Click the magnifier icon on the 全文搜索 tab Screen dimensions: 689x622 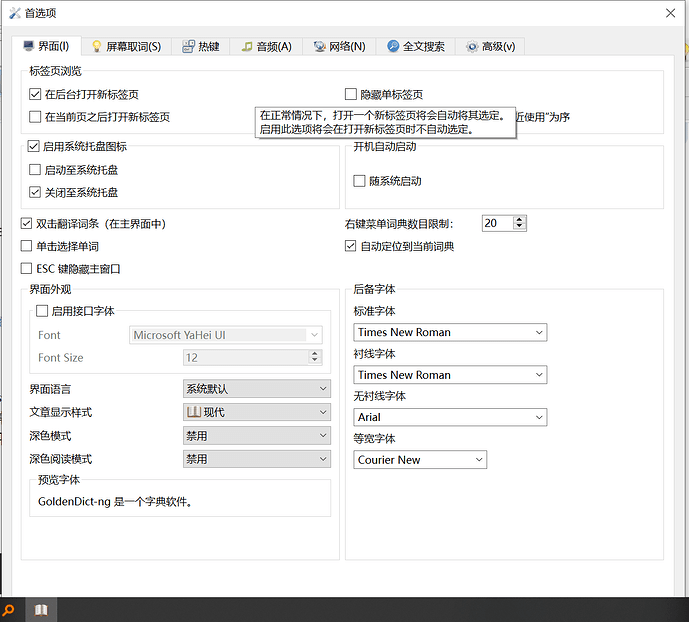click(393, 46)
